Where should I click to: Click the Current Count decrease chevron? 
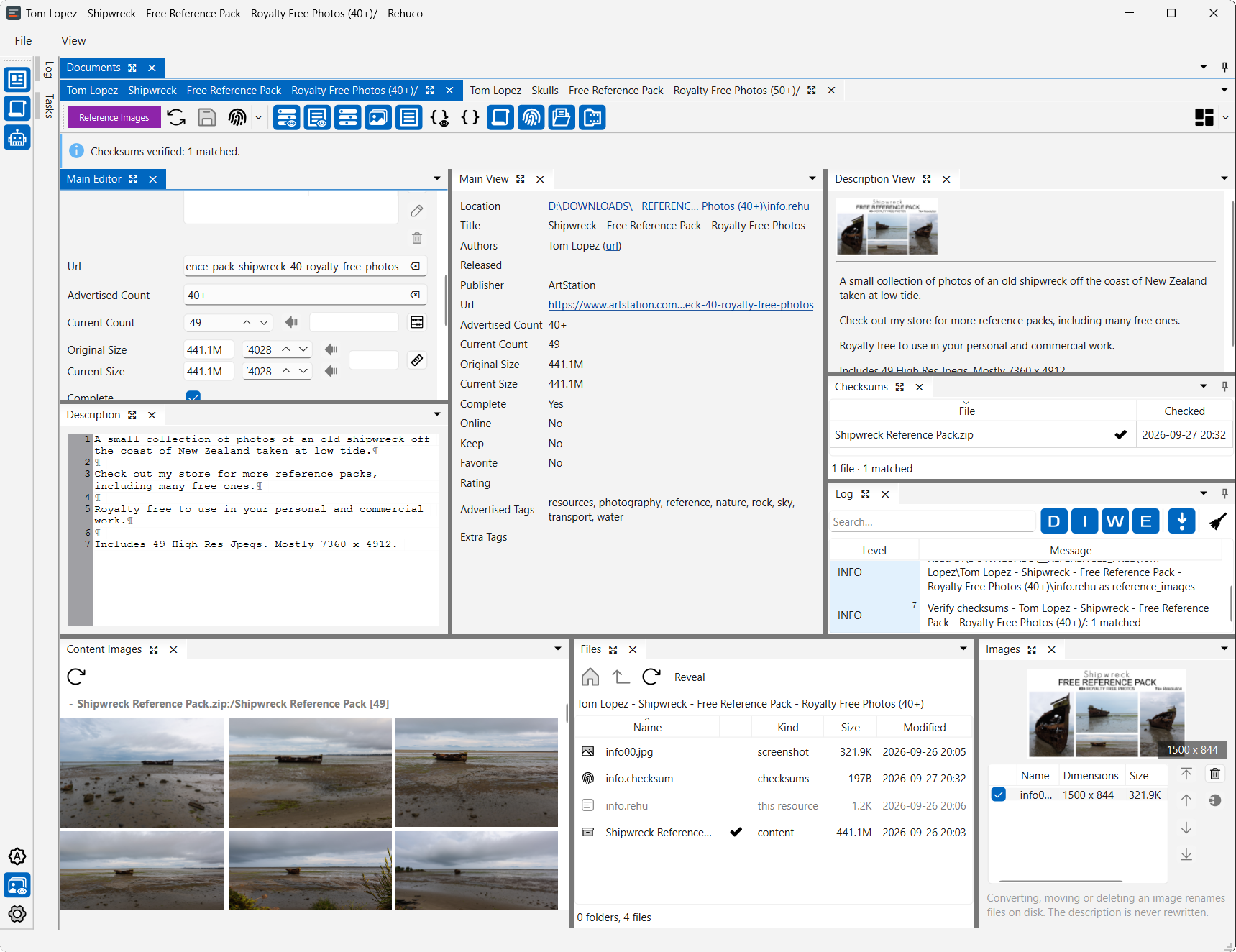pos(264,323)
